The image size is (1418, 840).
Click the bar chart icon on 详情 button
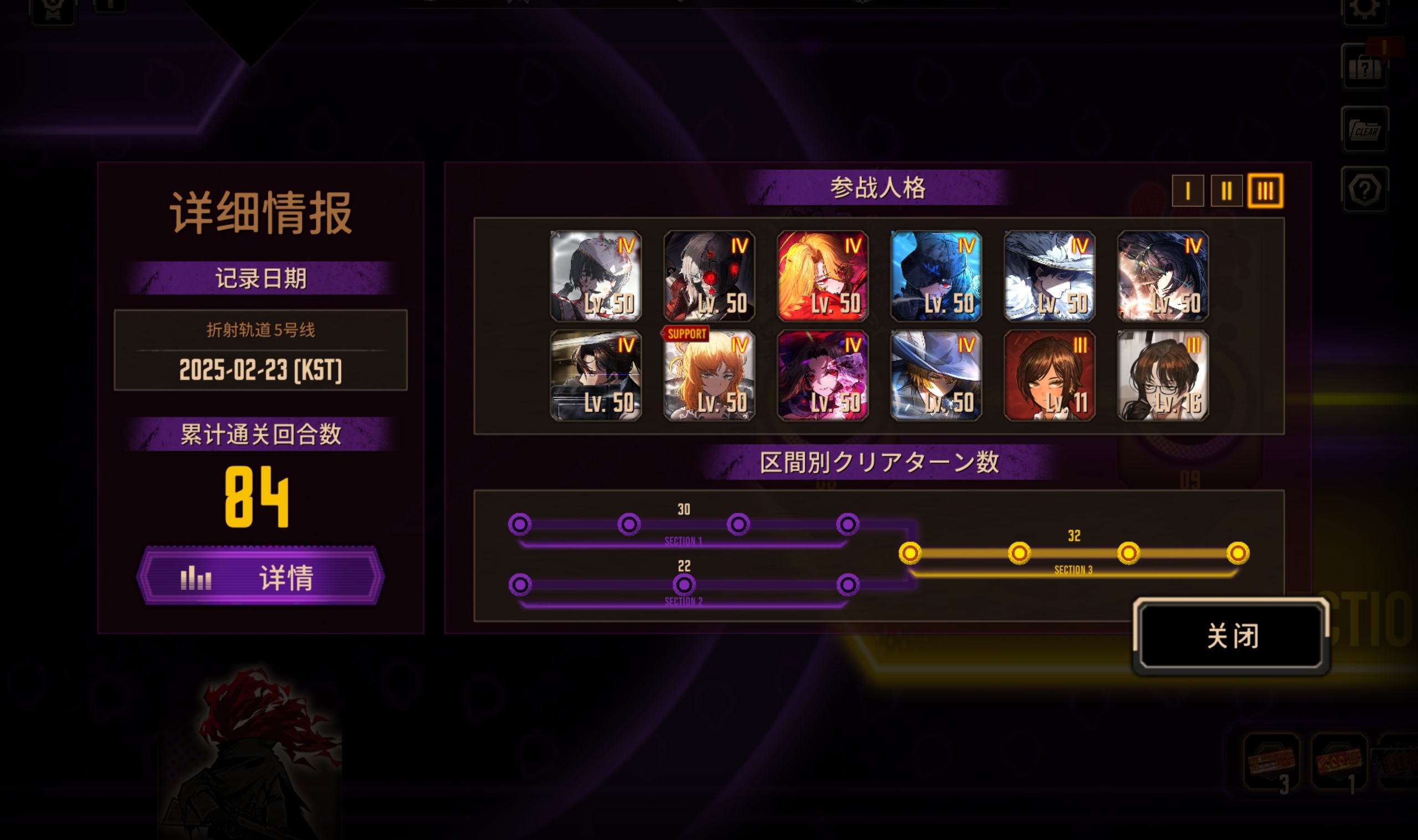pyautogui.click(x=196, y=578)
